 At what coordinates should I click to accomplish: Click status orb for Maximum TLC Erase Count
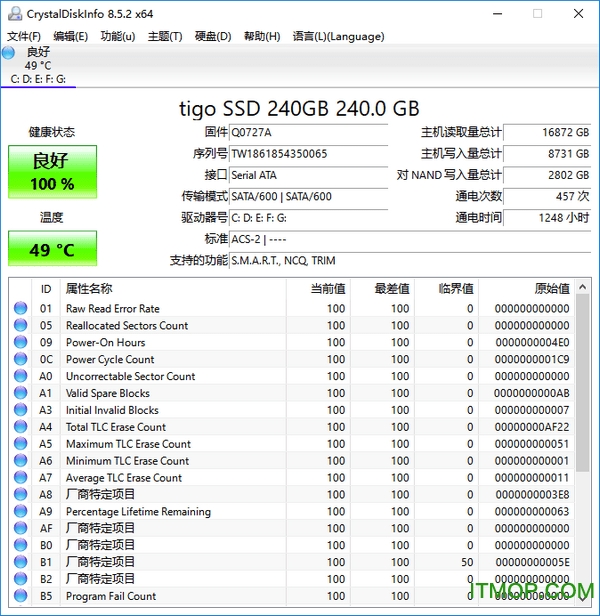[20, 444]
